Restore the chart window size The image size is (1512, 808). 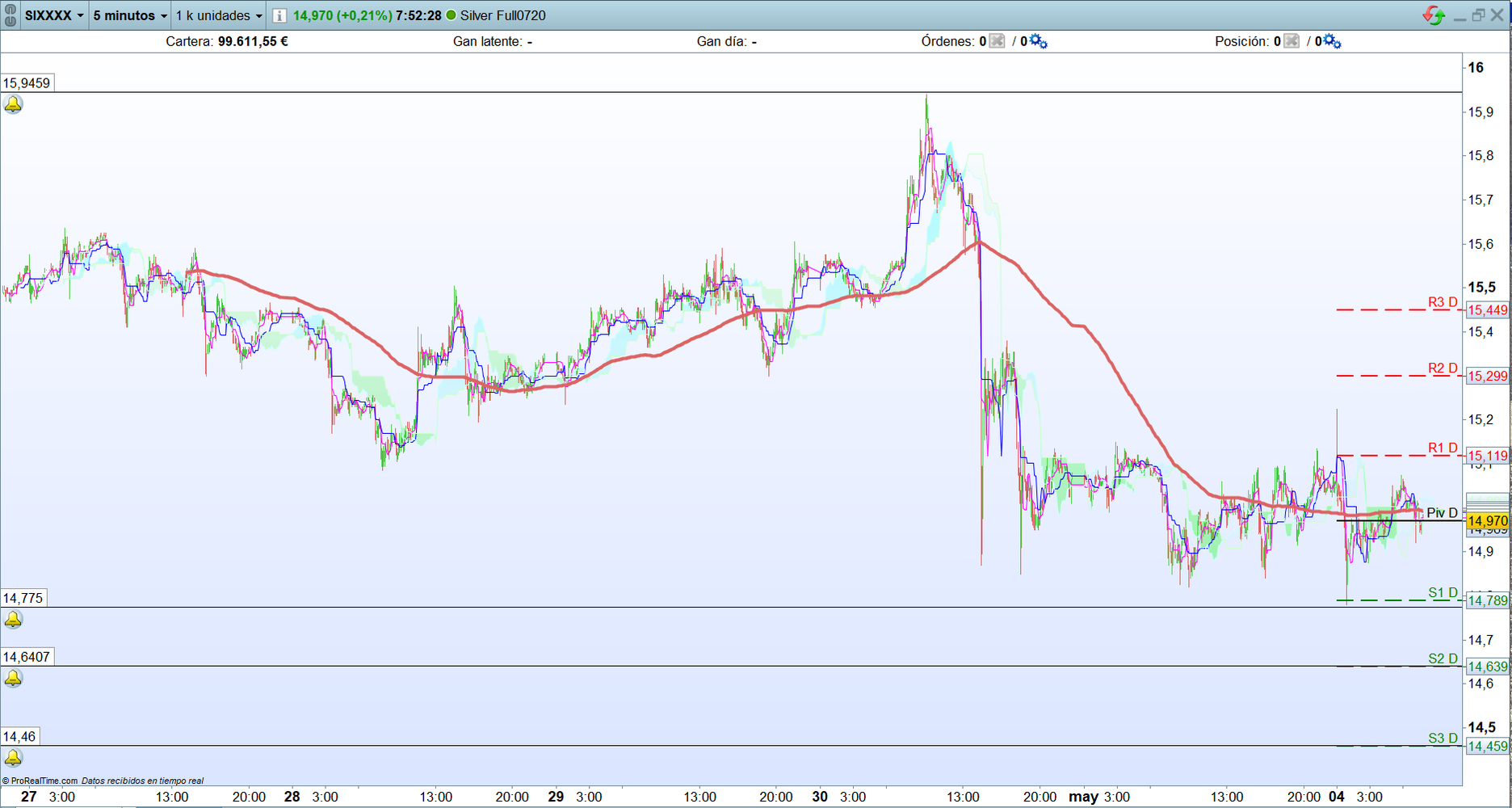click(1478, 15)
